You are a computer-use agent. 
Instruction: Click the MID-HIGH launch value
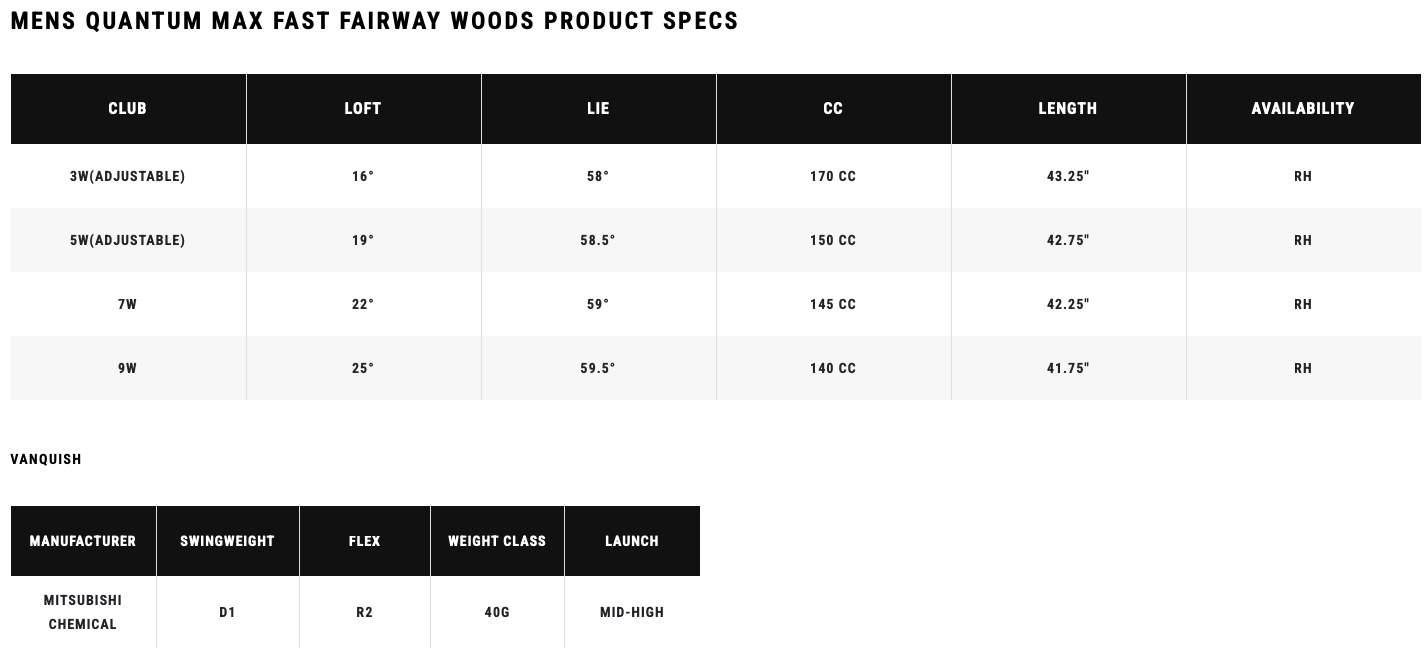pos(632,612)
